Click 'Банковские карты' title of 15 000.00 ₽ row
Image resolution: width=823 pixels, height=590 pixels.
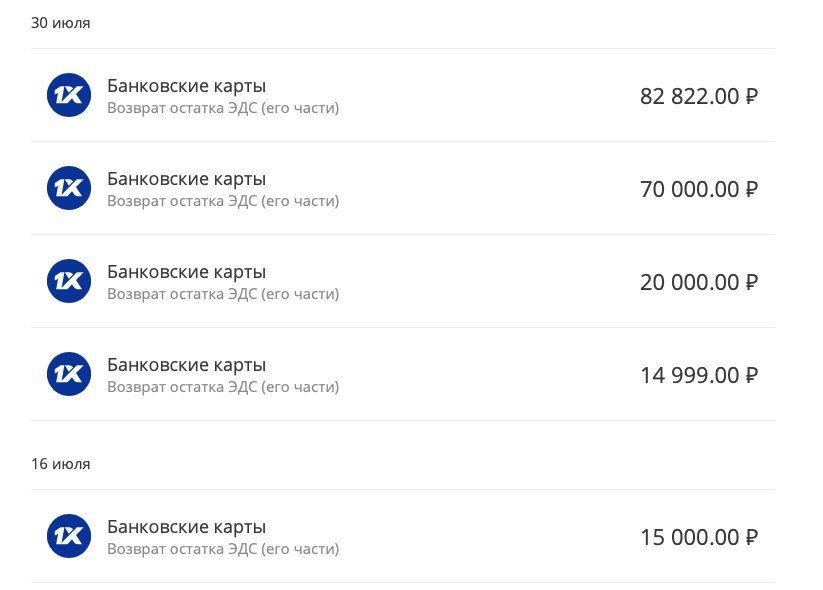coord(186,526)
